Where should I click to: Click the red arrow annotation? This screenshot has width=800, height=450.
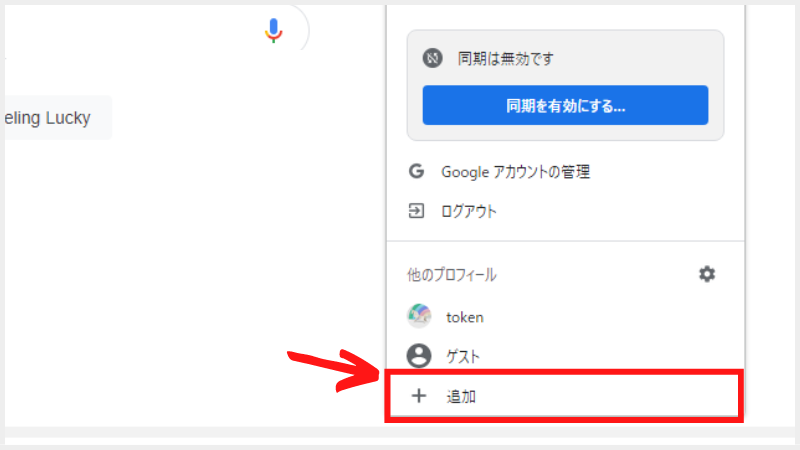[x=334, y=371]
